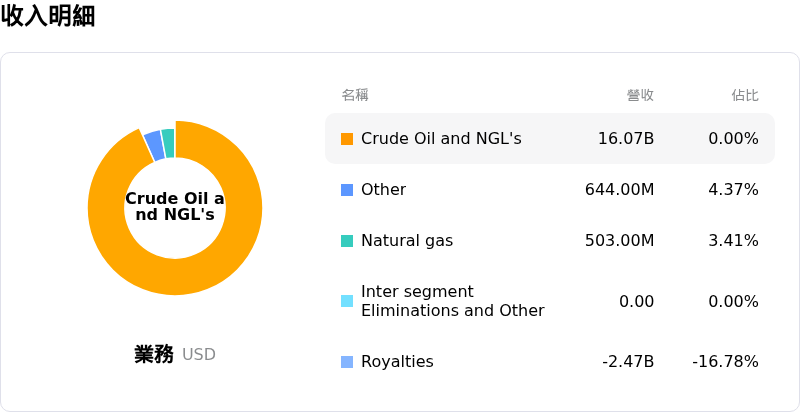The height and width of the screenshot is (412, 800).
Task: Click the large orange donut chart segment
Action: tap(175, 278)
